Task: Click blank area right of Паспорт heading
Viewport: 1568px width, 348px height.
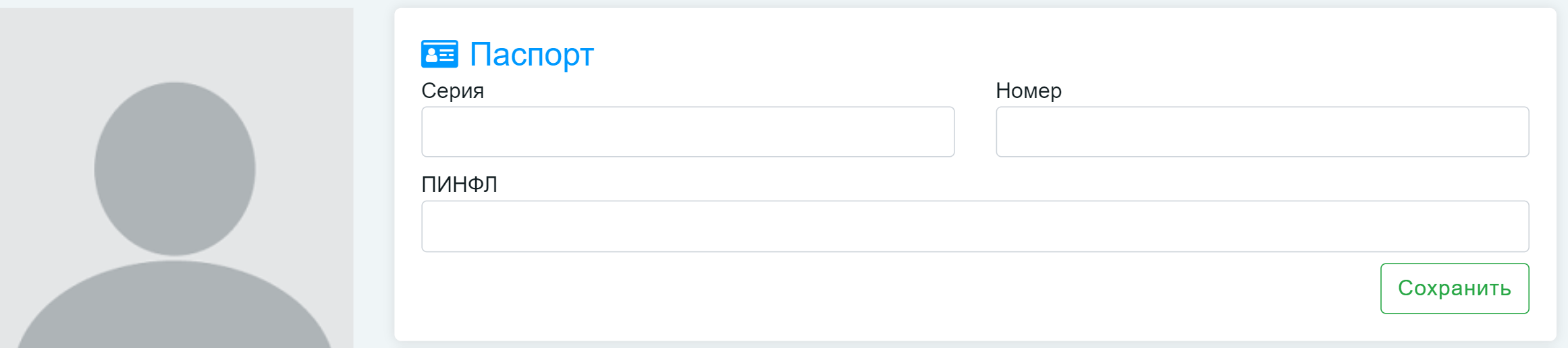Action: pyautogui.click(x=1012, y=54)
